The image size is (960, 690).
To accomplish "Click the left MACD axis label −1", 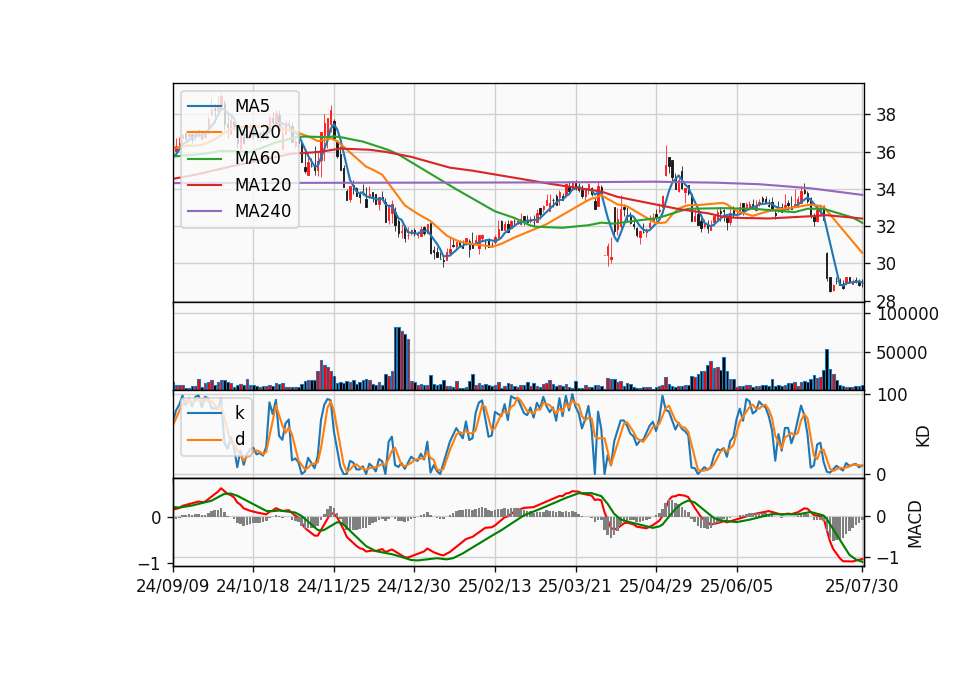I will [149, 563].
